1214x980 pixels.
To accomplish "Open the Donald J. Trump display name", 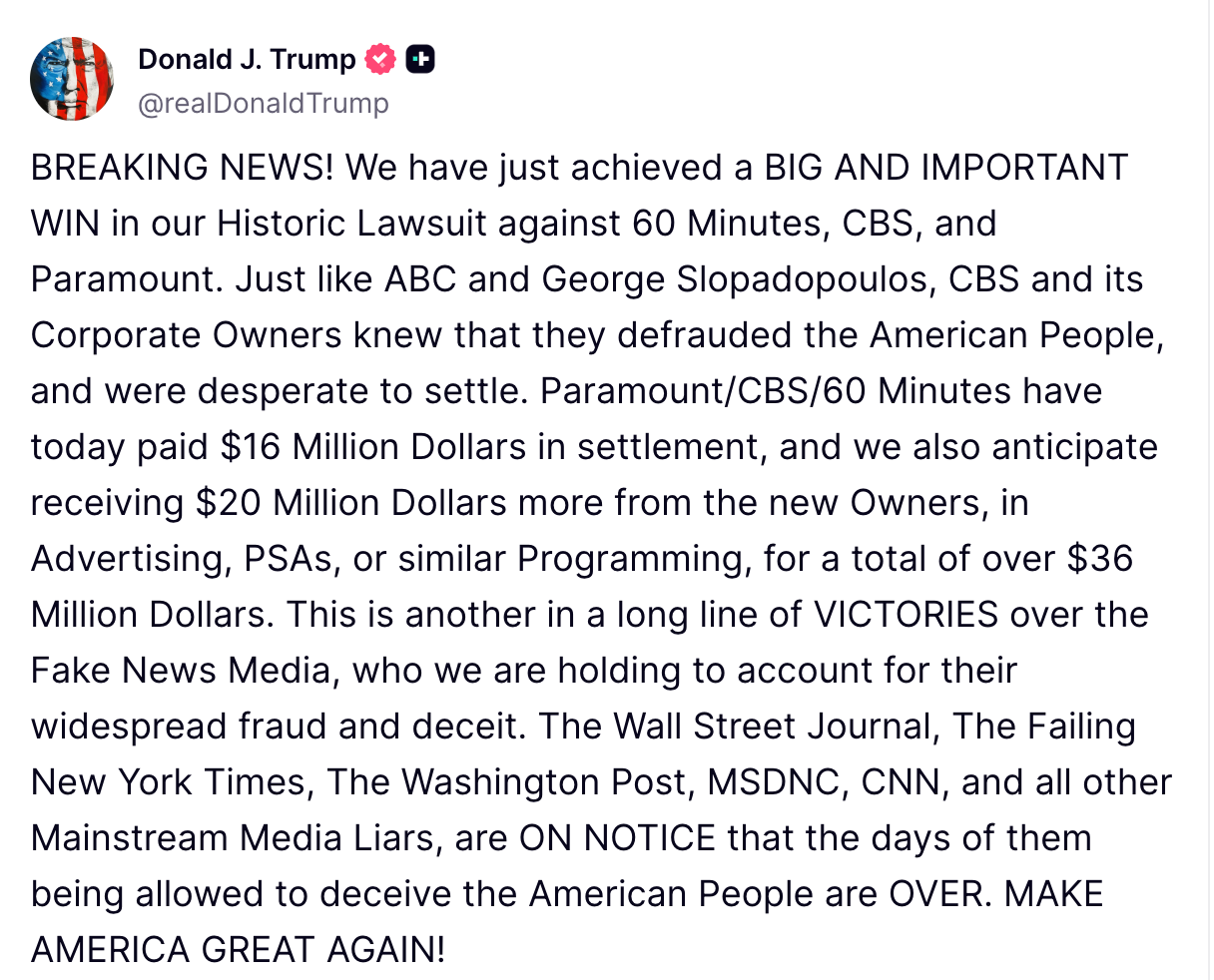I will coord(247,60).
